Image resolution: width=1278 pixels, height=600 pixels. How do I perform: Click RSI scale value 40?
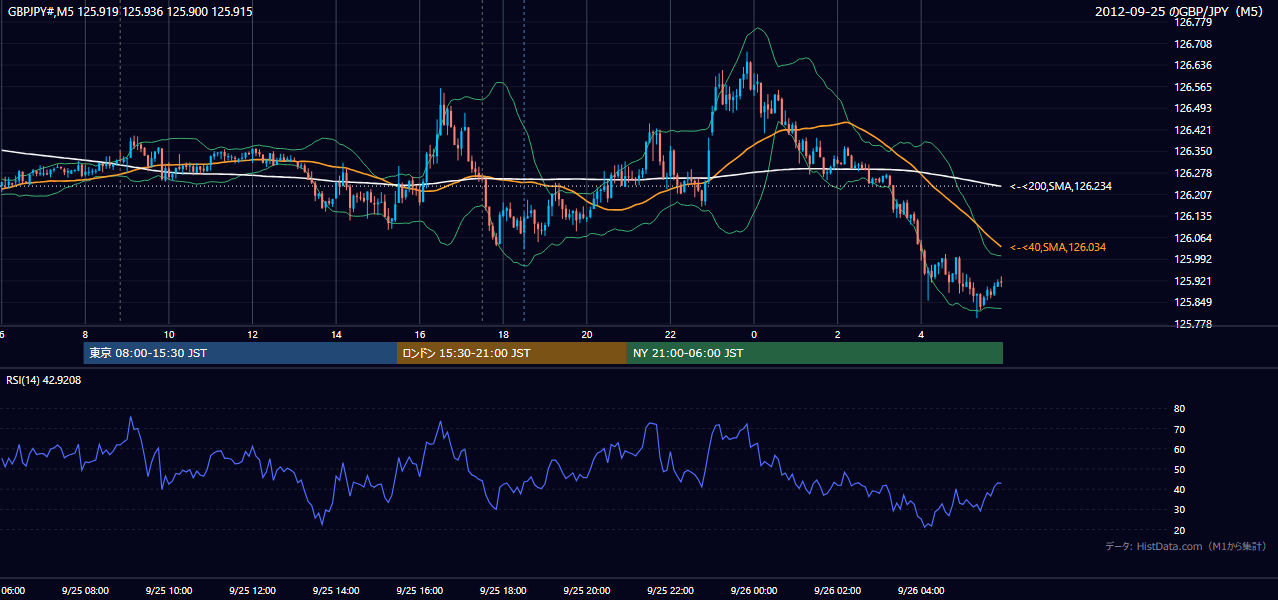(1179, 489)
